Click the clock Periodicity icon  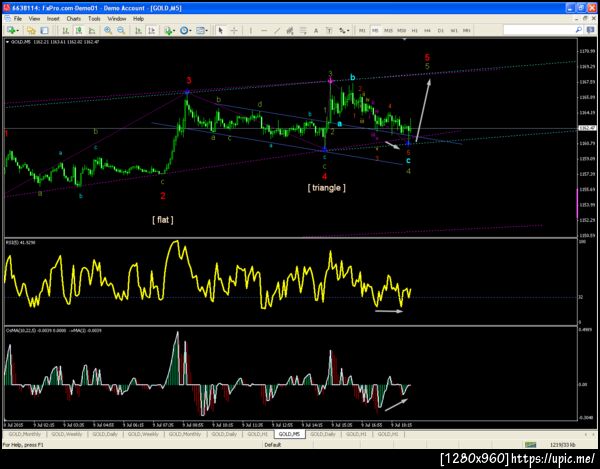pyautogui.click(x=184, y=31)
